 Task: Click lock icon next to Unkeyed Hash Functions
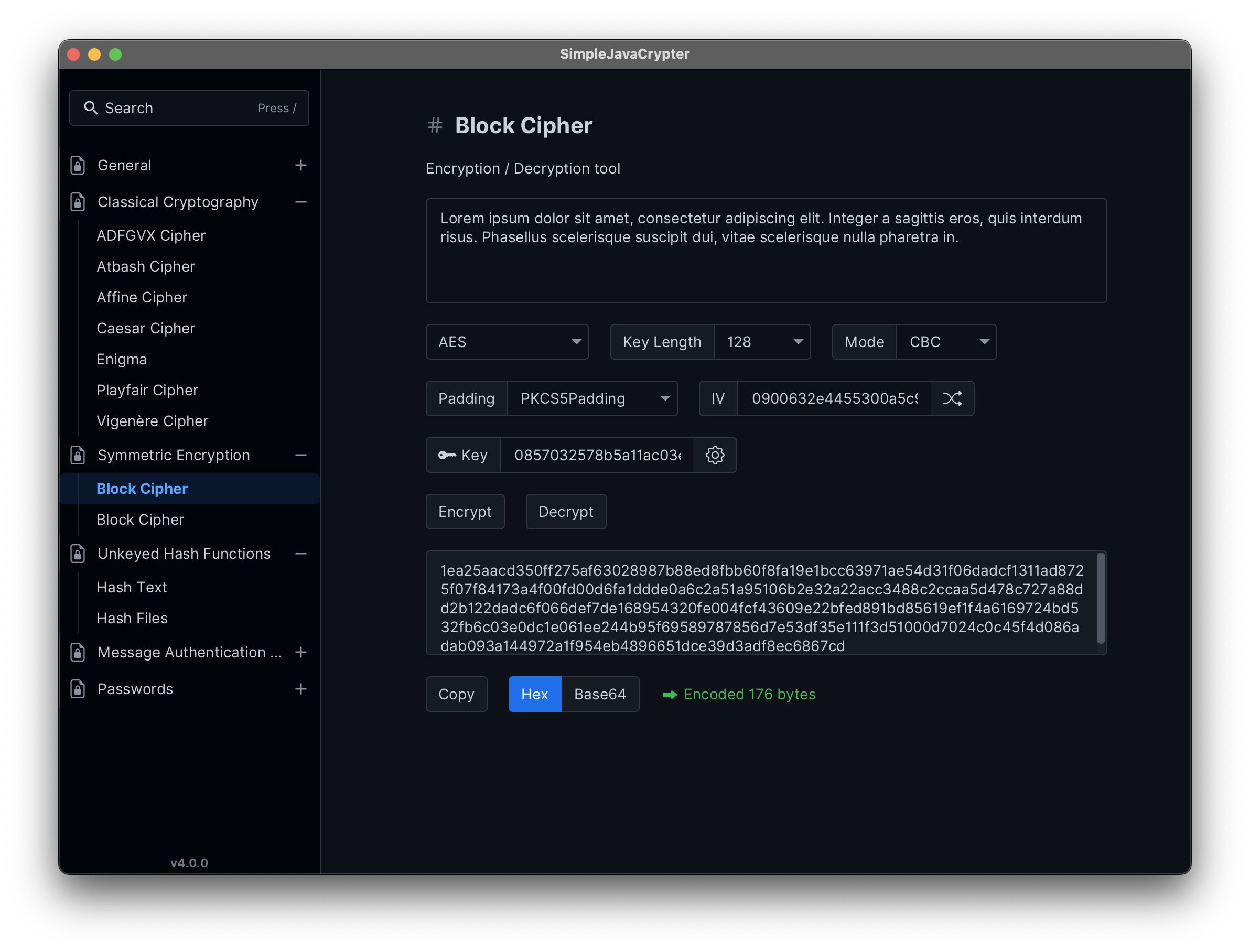(x=78, y=554)
